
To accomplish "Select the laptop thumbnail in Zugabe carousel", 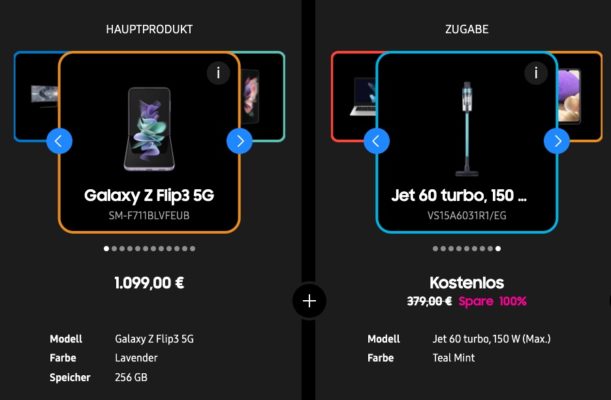I will pyautogui.click(x=362, y=97).
